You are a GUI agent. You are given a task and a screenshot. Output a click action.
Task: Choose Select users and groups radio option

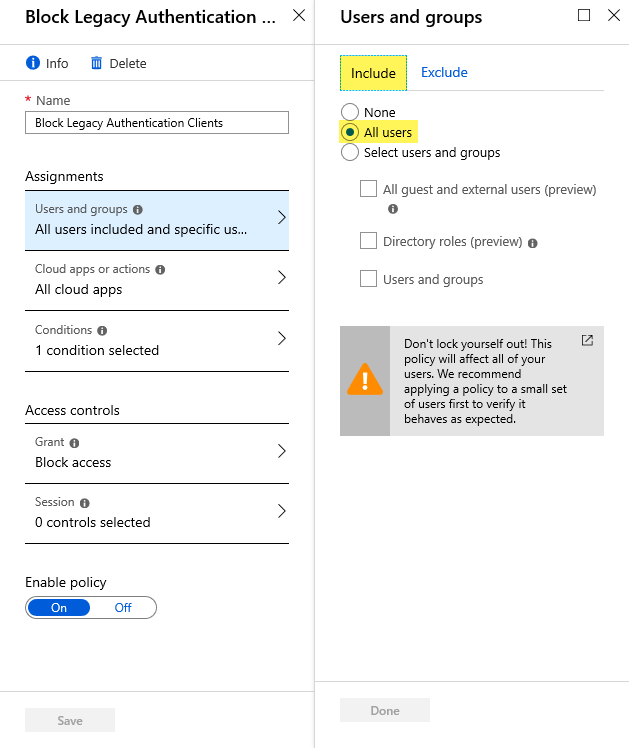(x=350, y=152)
